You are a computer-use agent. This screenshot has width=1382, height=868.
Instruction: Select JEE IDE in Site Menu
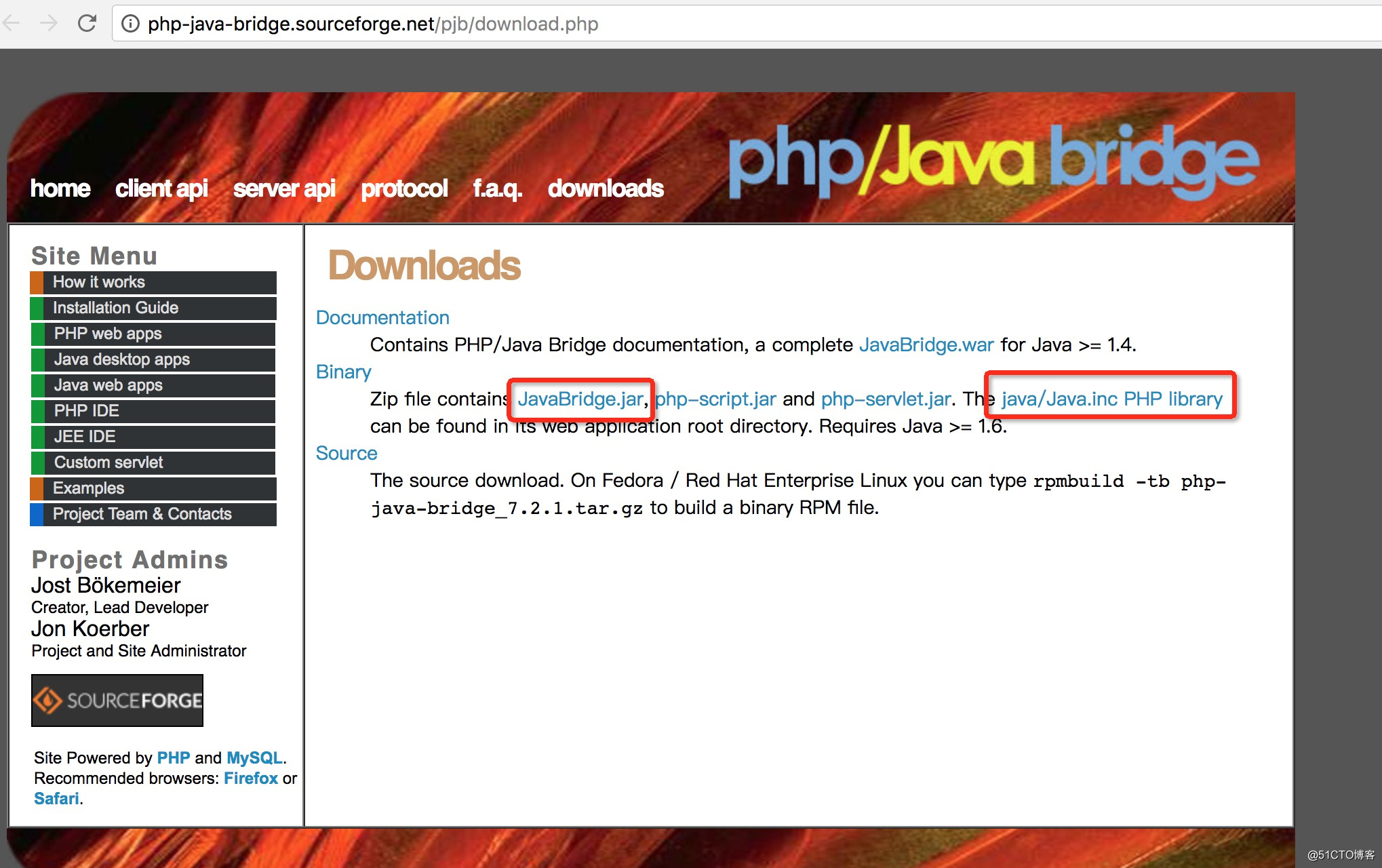[153, 437]
